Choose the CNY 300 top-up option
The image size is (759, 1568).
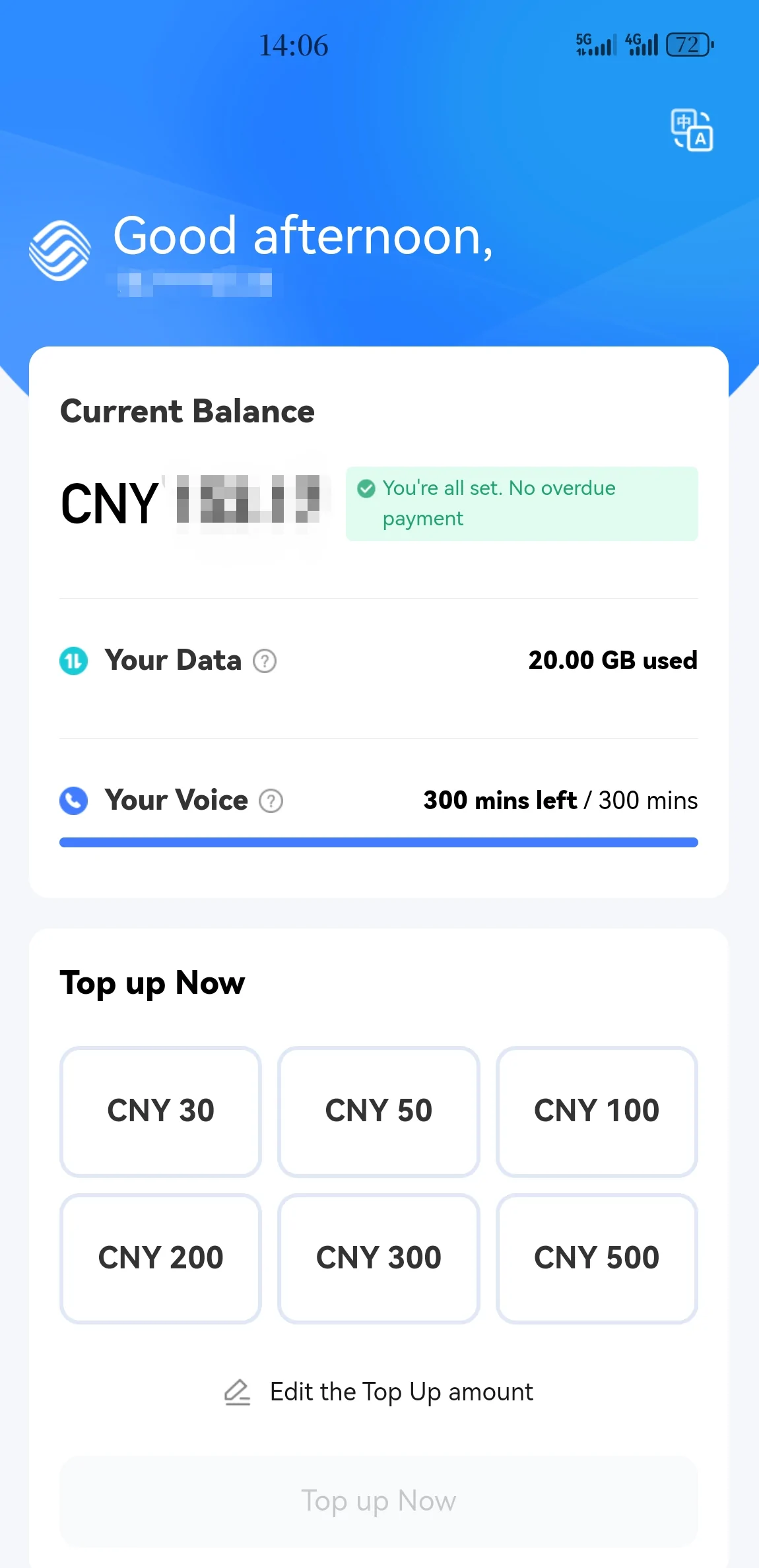pos(378,1258)
